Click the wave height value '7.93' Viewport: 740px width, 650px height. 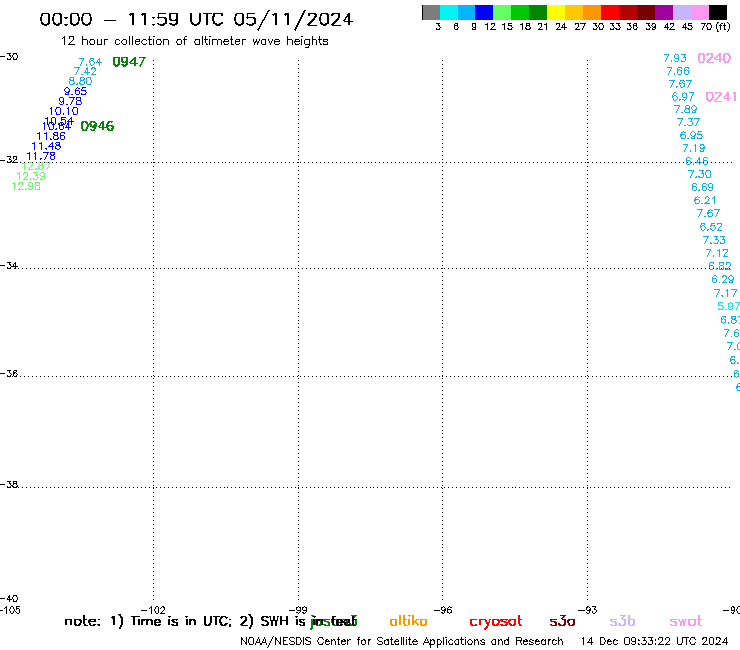(675, 58)
